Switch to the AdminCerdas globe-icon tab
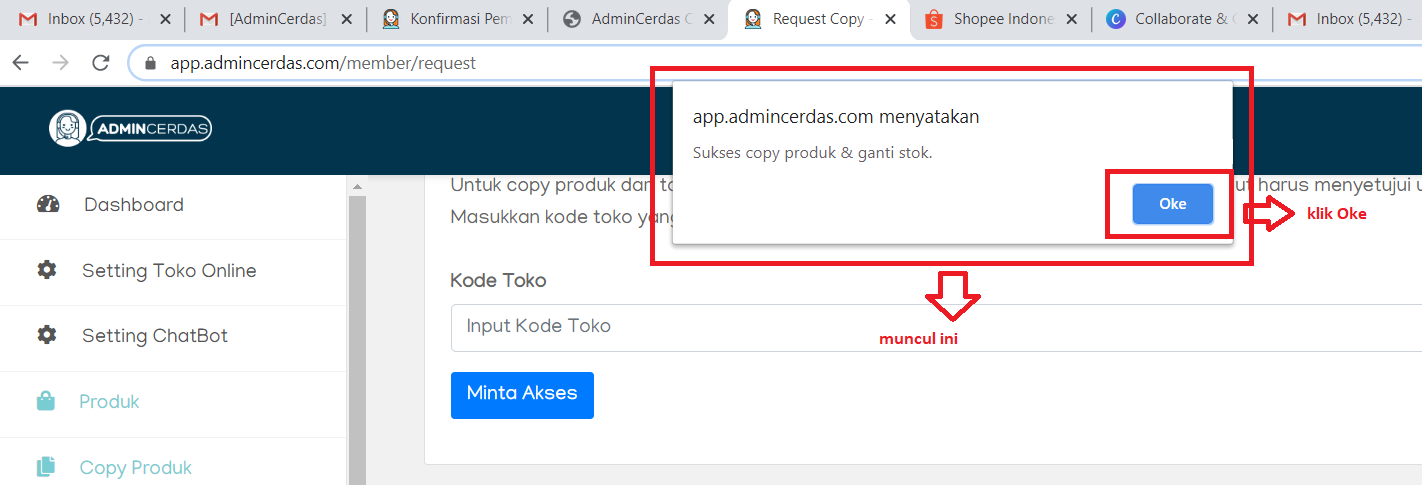The image size is (1426, 485). click(638, 19)
